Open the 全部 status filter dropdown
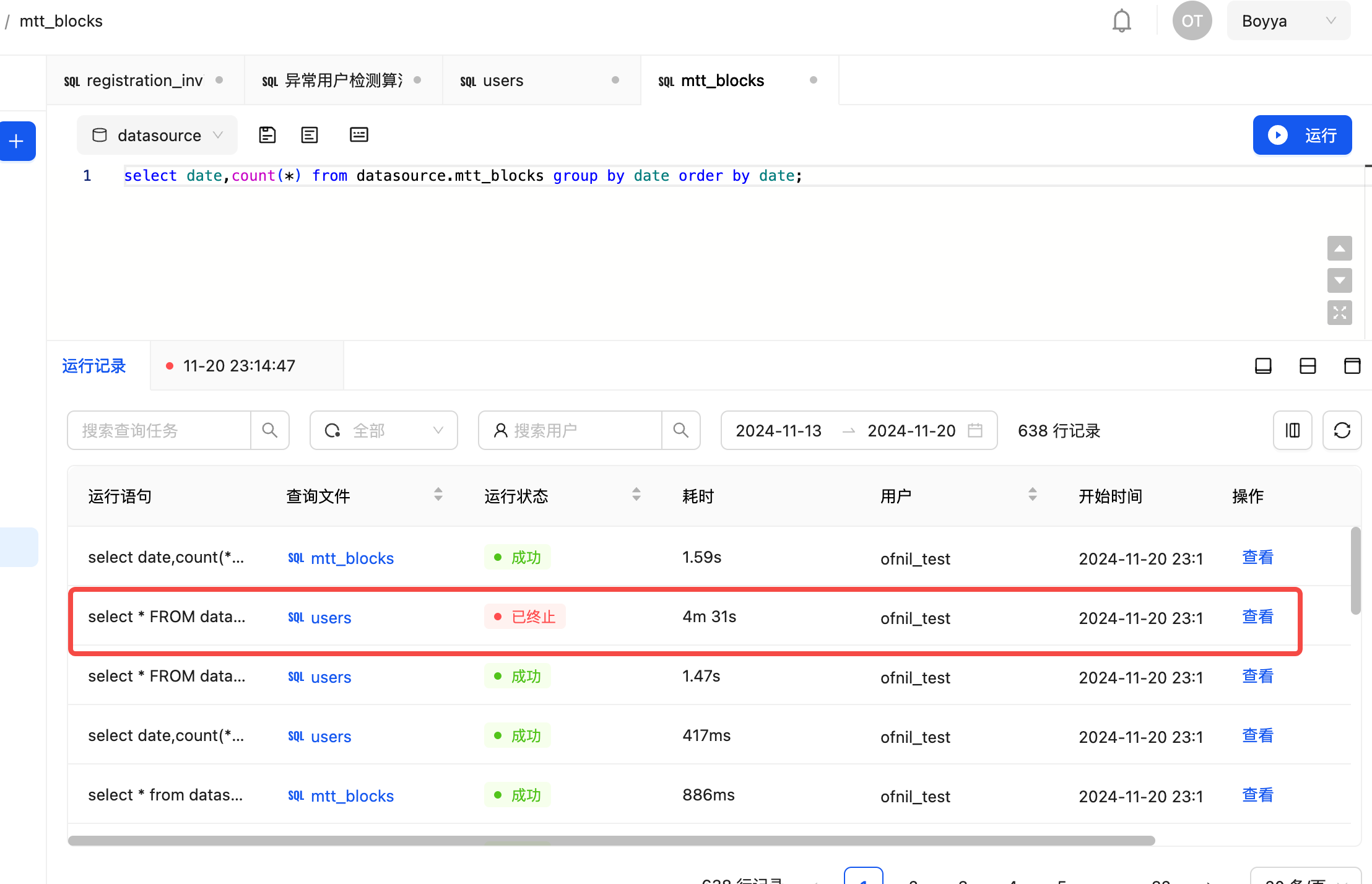This screenshot has width=1372, height=884. [x=384, y=430]
